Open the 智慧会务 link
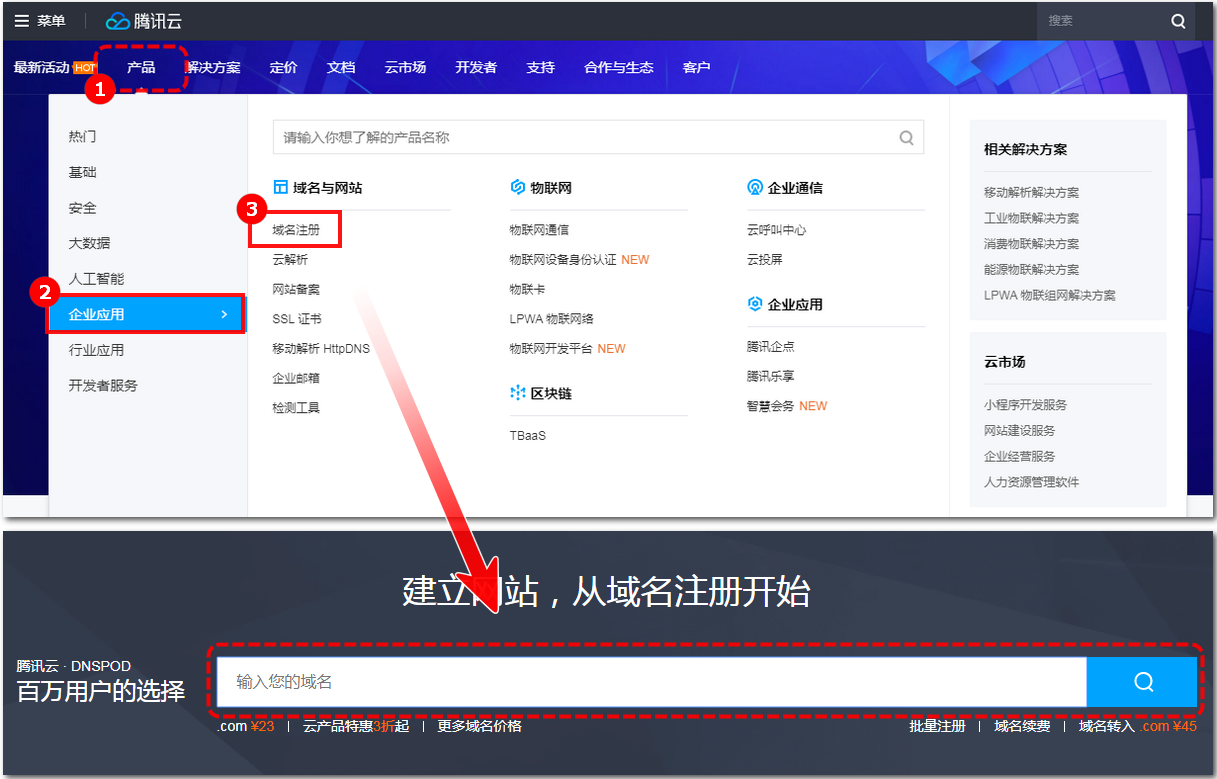Screen dimensions: 1217x779 (x=770, y=406)
